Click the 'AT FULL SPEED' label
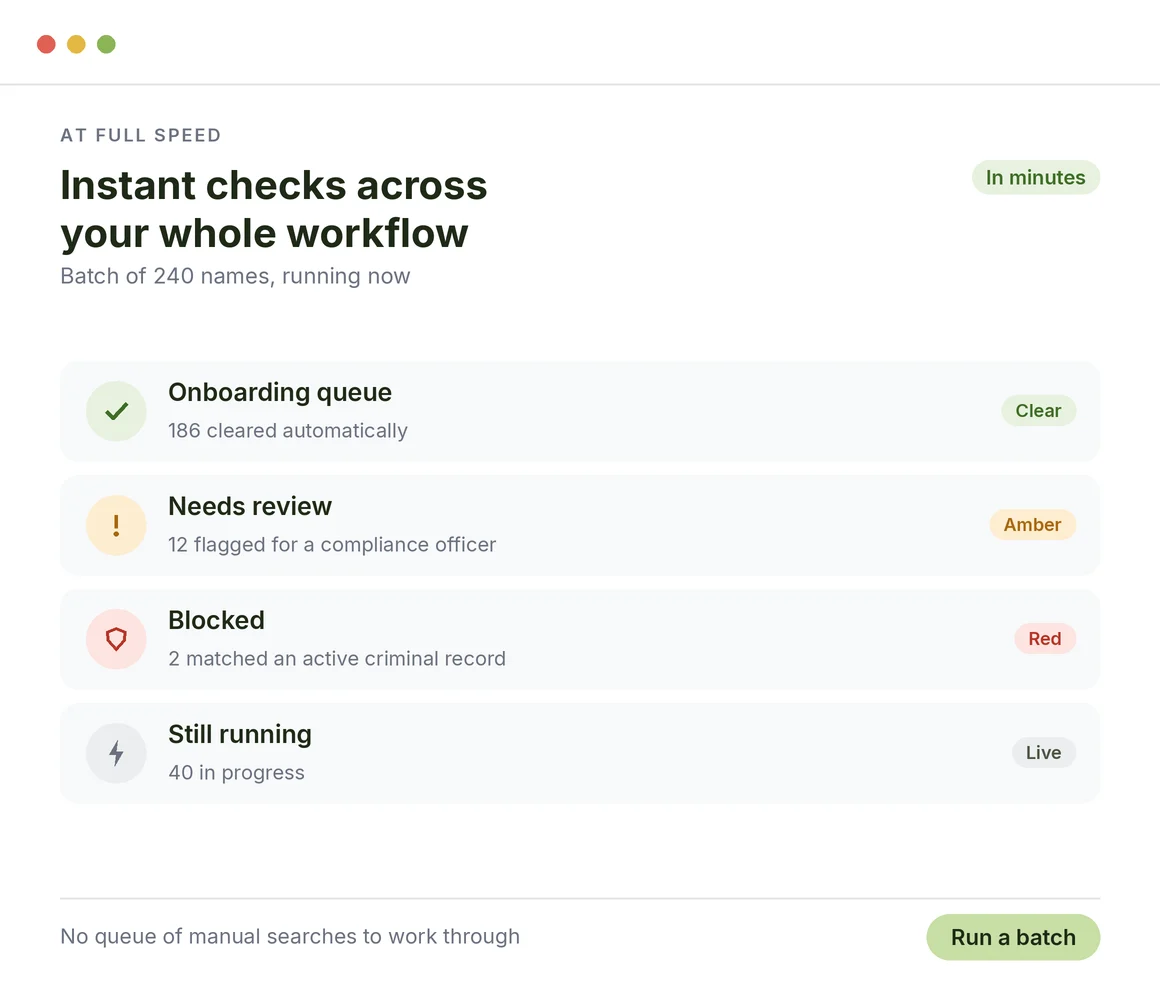This screenshot has height=1000, width=1160. coord(141,135)
